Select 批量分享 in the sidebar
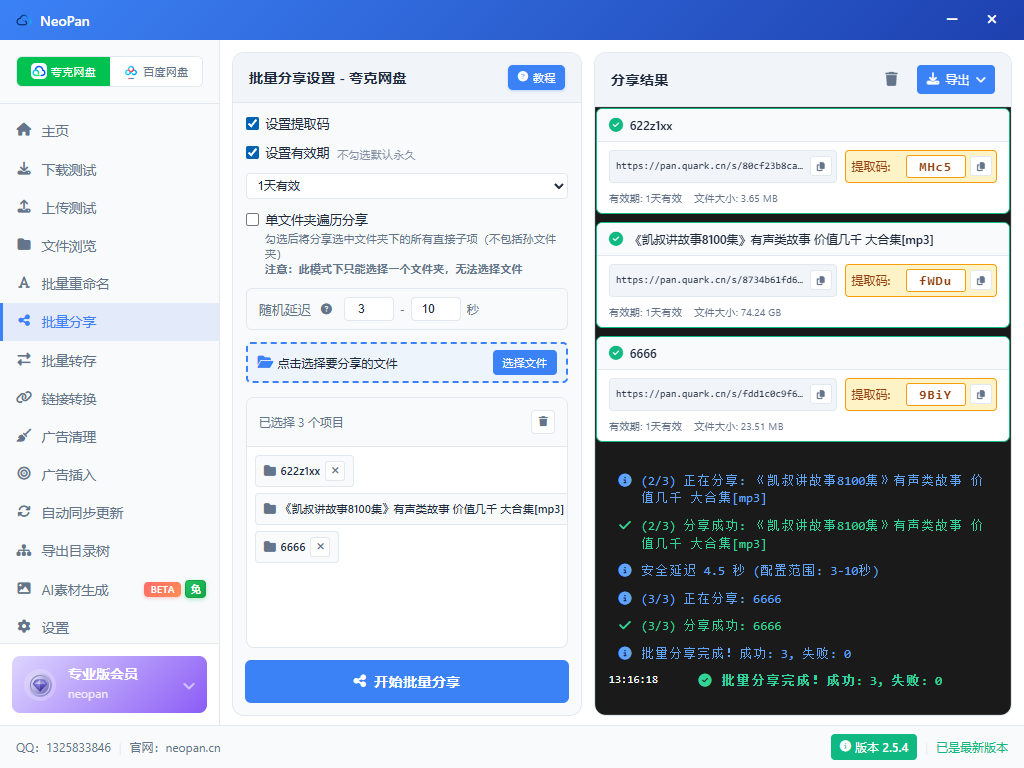The height and width of the screenshot is (768, 1024). click(x=110, y=322)
